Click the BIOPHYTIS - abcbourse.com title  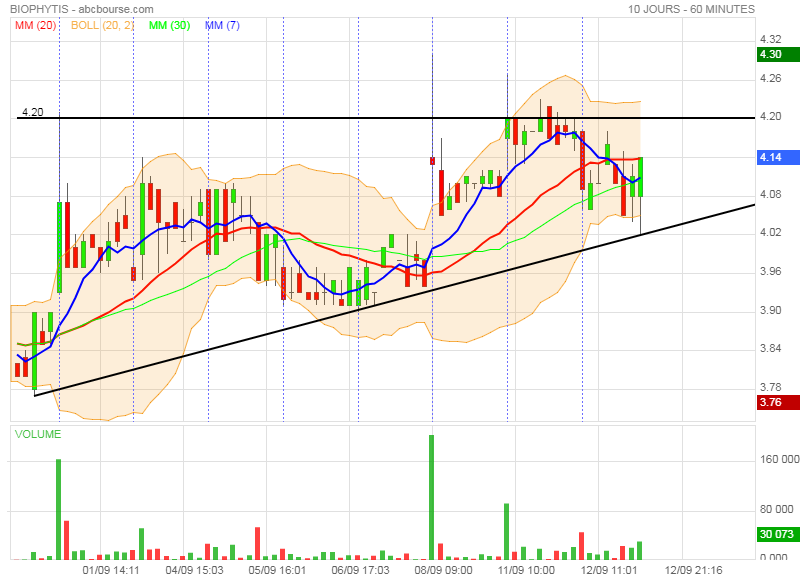click(82, 9)
